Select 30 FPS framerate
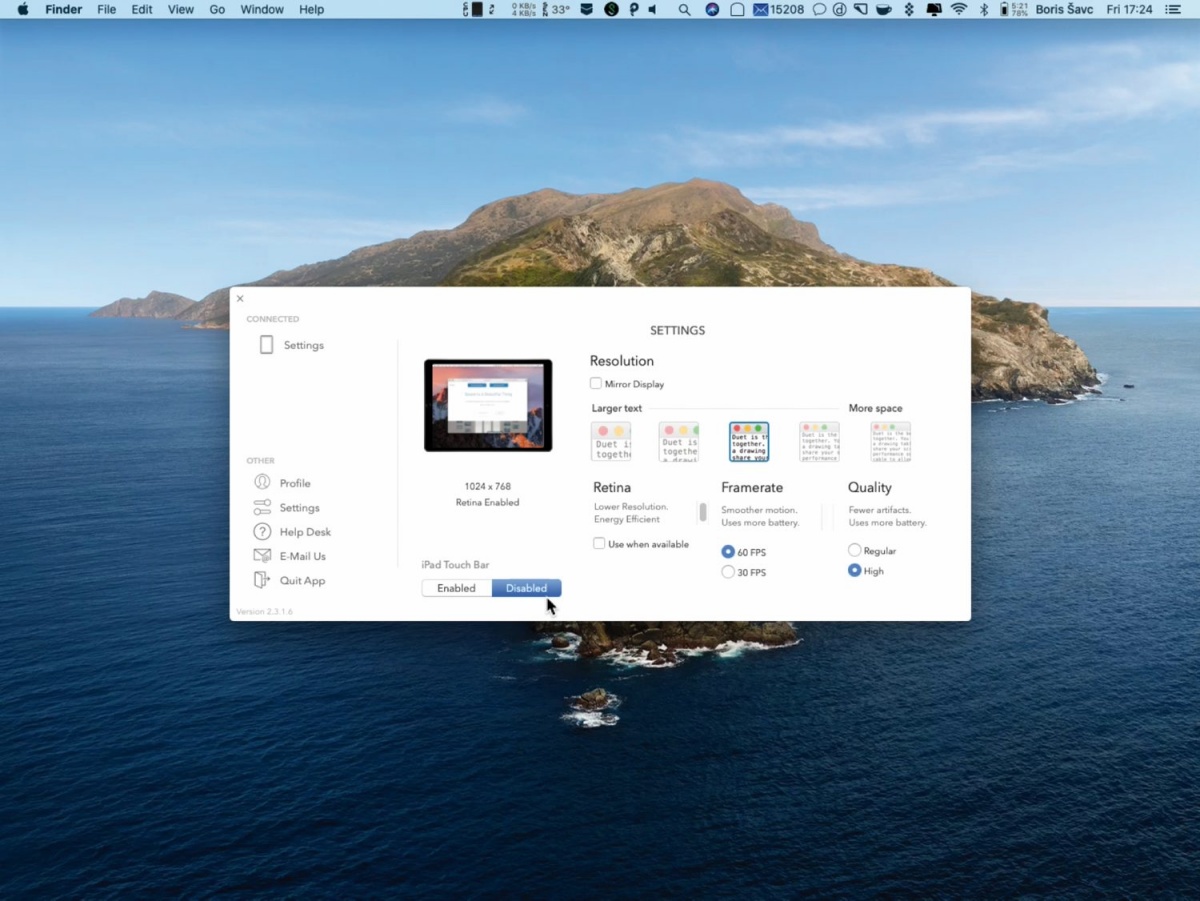1200x901 pixels. coord(728,572)
